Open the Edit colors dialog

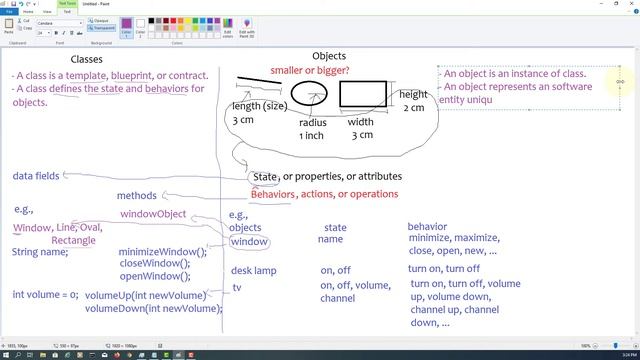pos(228,28)
